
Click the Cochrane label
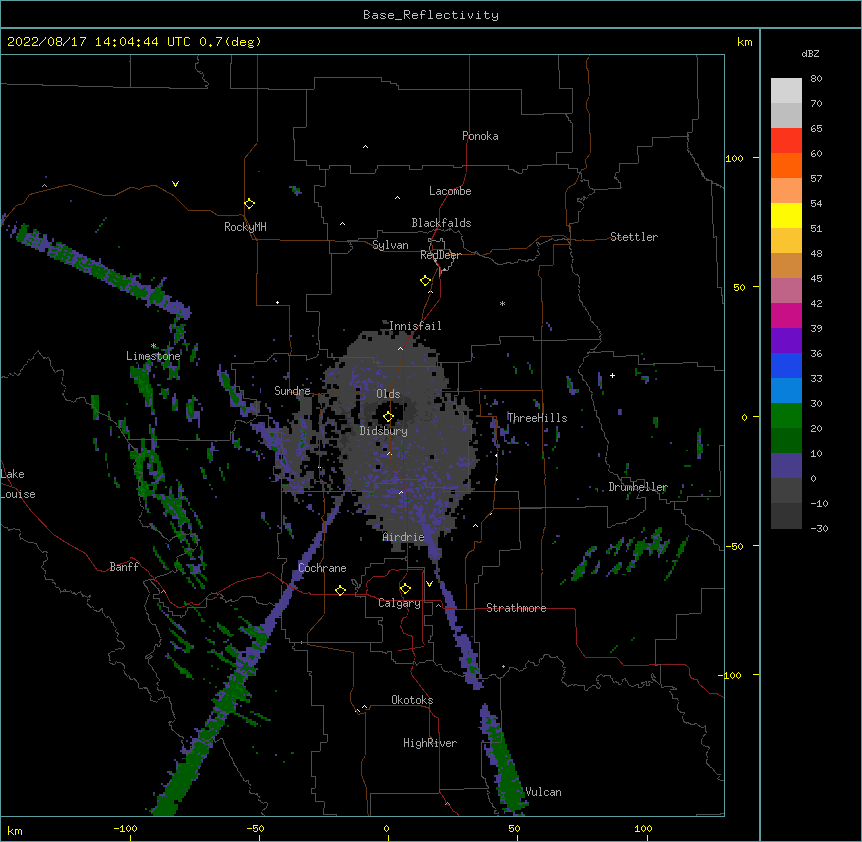point(322,568)
